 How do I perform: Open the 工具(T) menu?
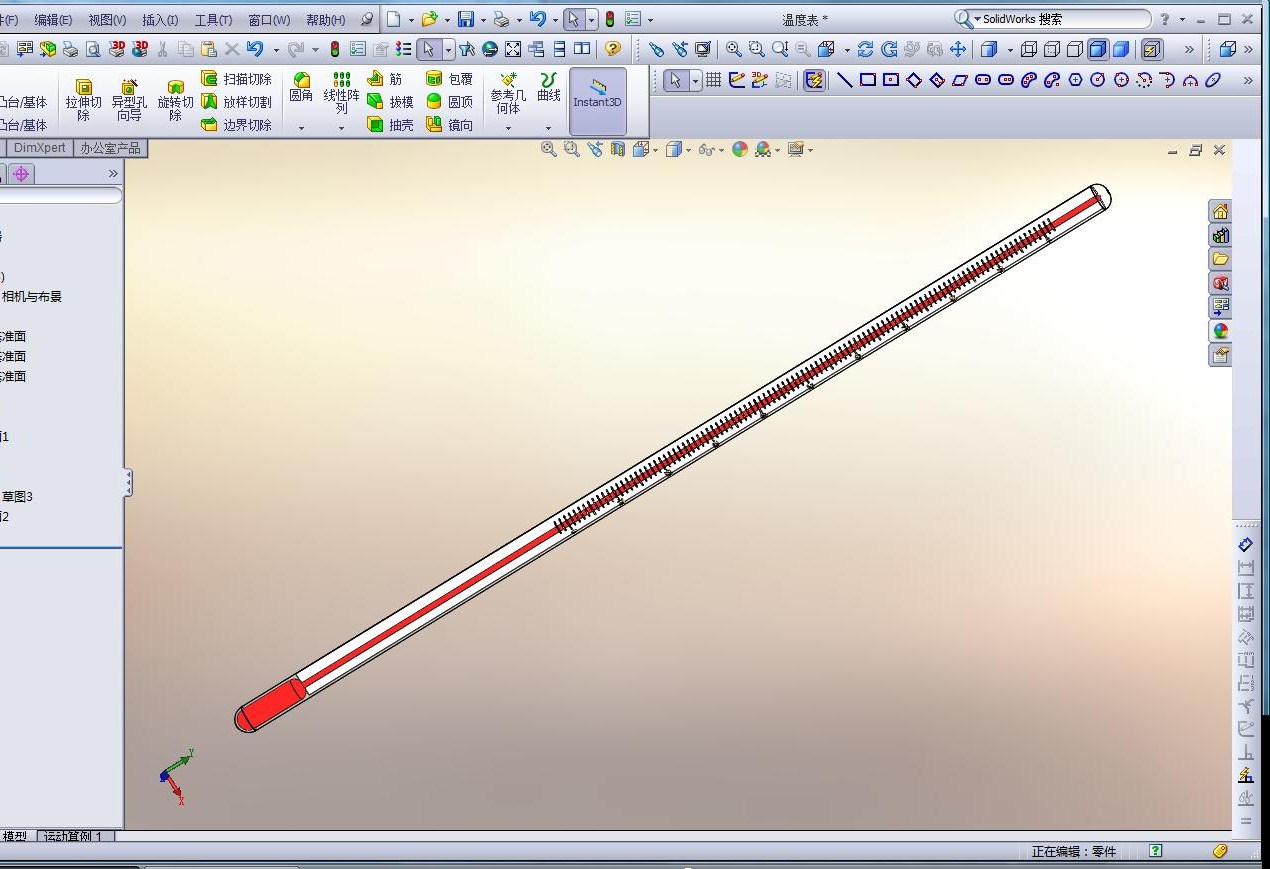(x=213, y=20)
